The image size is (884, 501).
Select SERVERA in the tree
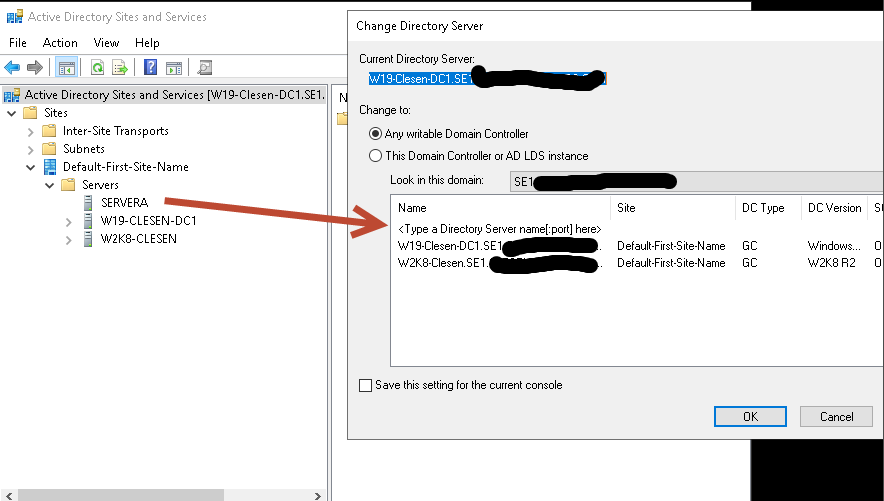pyautogui.click(x=125, y=203)
